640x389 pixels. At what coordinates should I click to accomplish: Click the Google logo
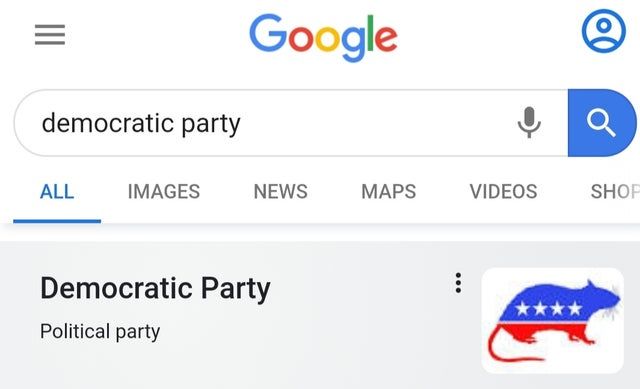coord(323,37)
